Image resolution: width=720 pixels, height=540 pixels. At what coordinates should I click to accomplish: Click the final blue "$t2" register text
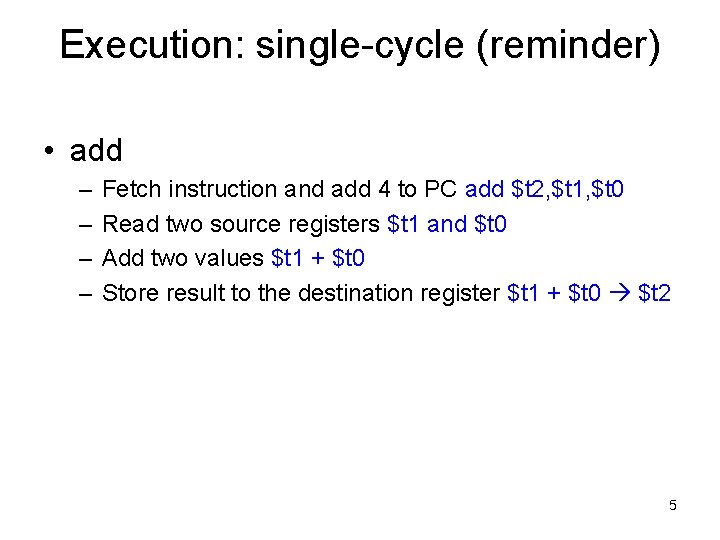(x=655, y=293)
